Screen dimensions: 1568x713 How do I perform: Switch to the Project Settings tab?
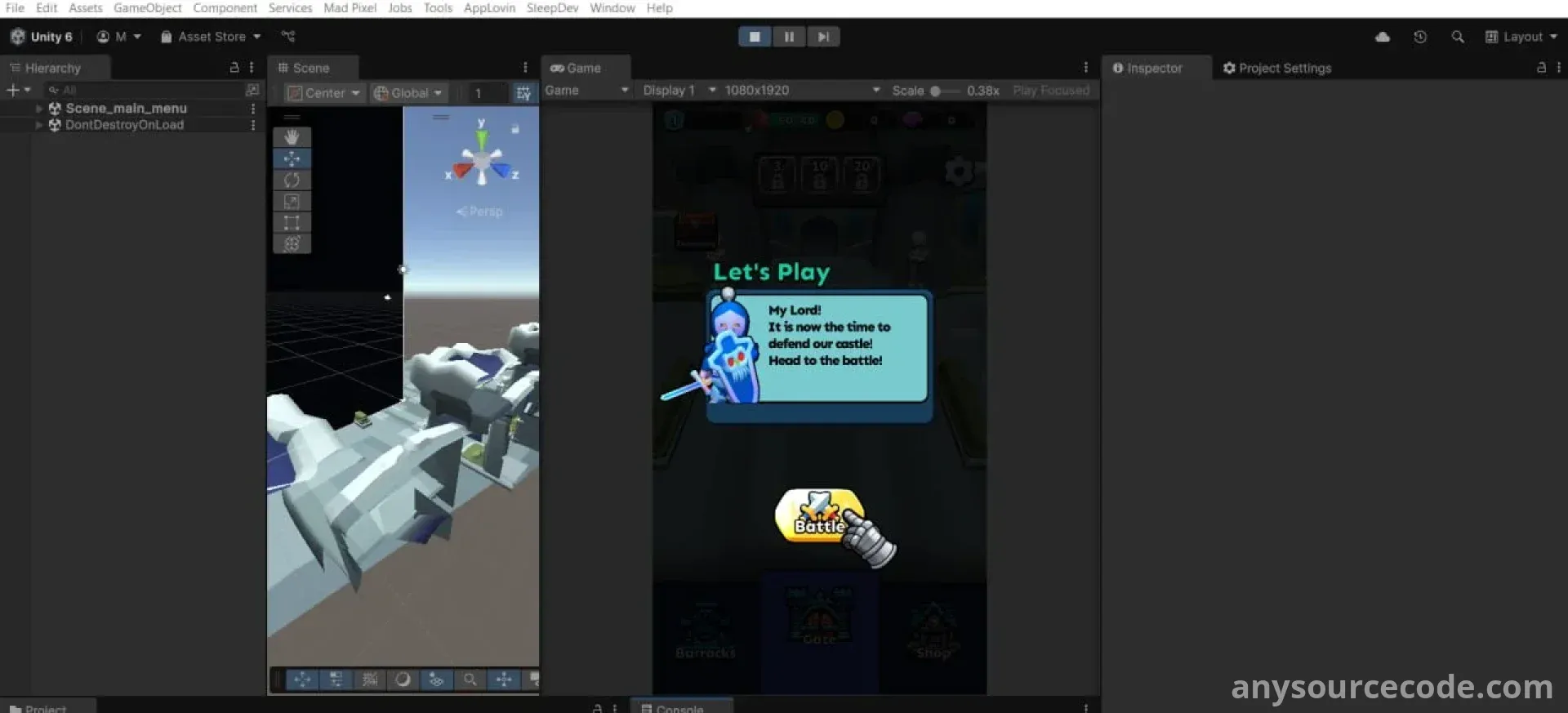pos(1276,69)
